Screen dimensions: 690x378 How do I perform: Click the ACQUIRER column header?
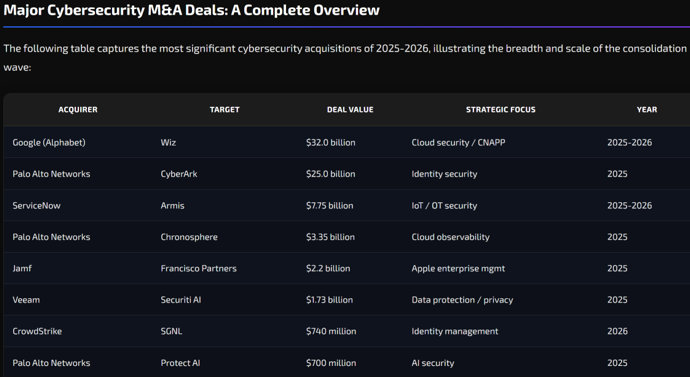tap(78, 110)
